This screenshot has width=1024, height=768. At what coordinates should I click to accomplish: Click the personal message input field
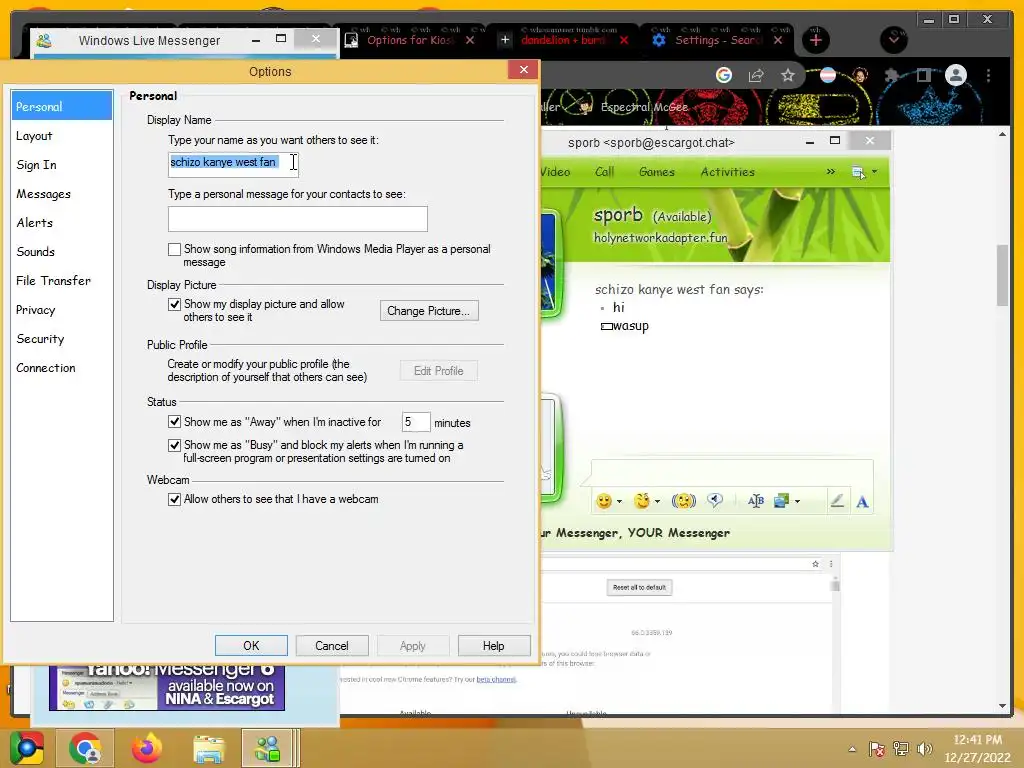[x=298, y=219]
